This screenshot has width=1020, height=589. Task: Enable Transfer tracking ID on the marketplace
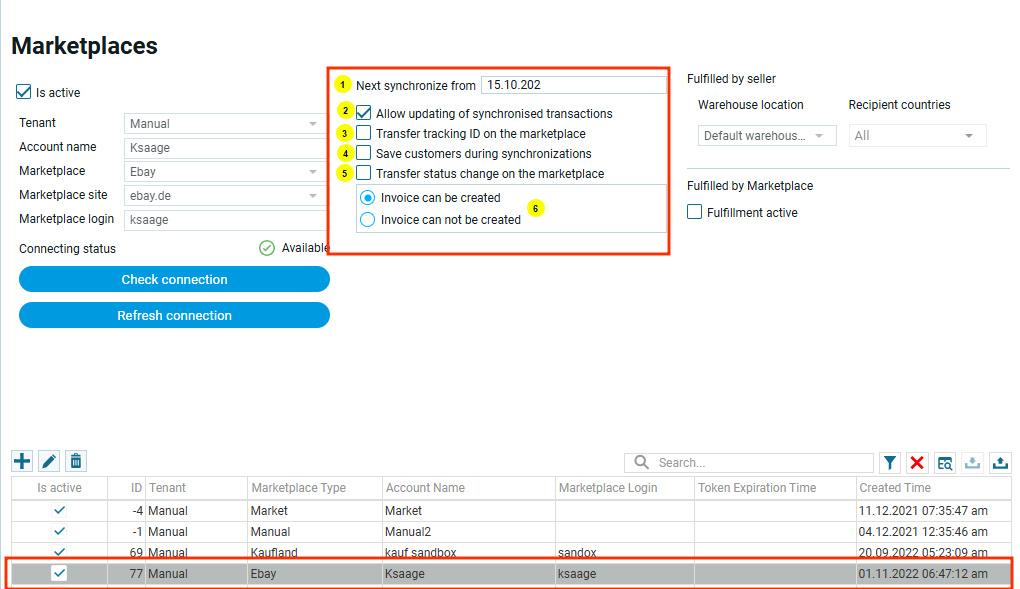364,133
